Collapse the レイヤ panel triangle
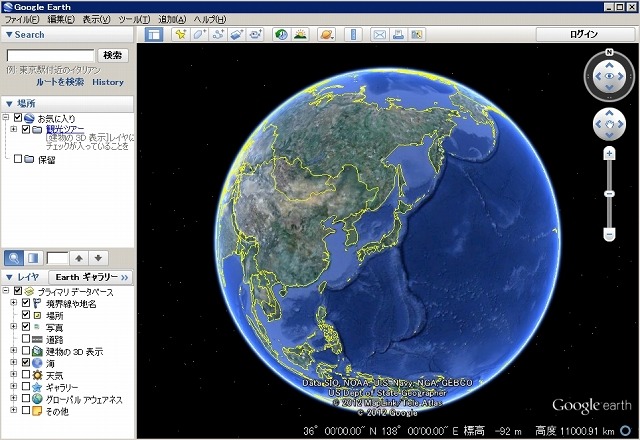This screenshot has height=440, width=640. (9, 278)
